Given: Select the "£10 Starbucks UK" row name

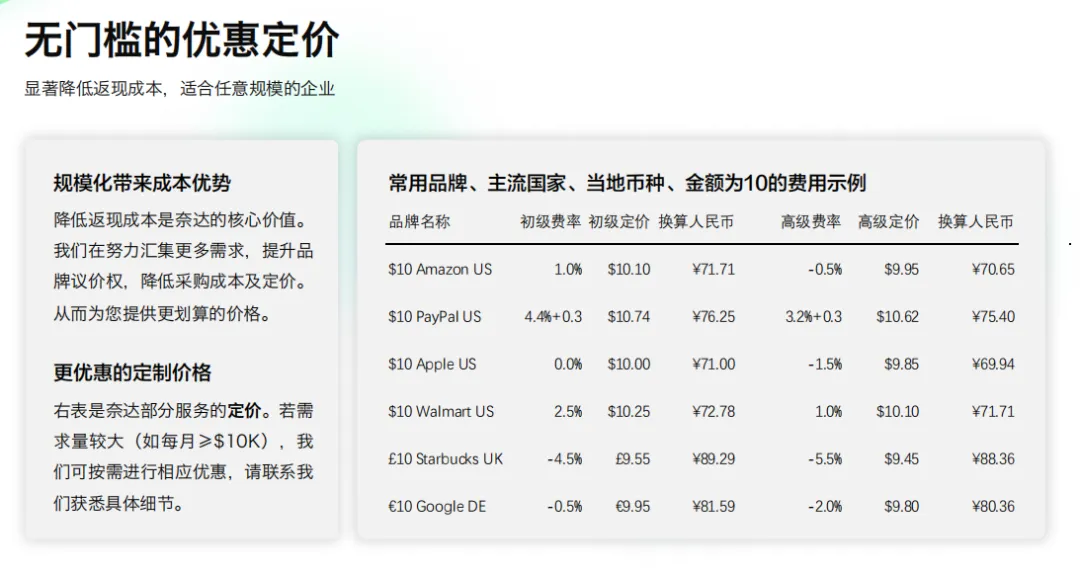Looking at the screenshot, I should pos(446,460).
